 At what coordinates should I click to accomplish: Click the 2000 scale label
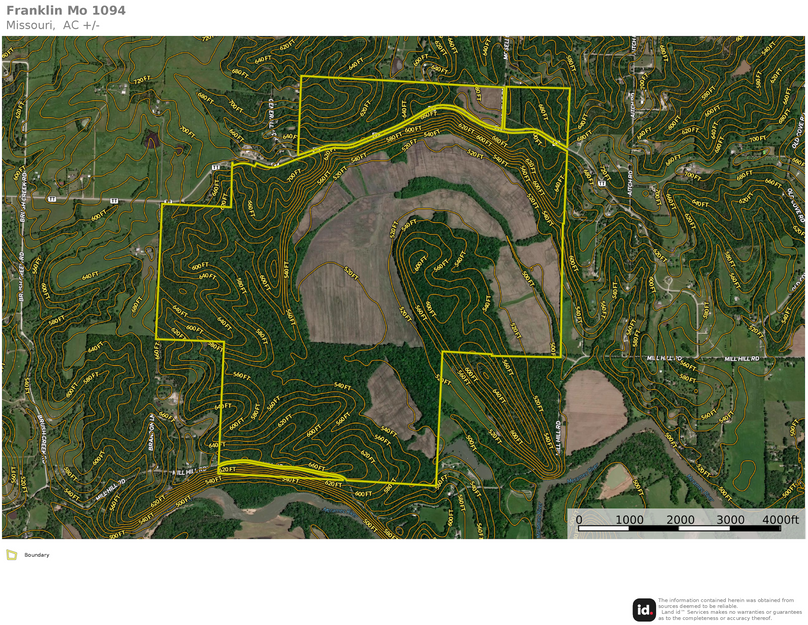(x=680, y=519)
